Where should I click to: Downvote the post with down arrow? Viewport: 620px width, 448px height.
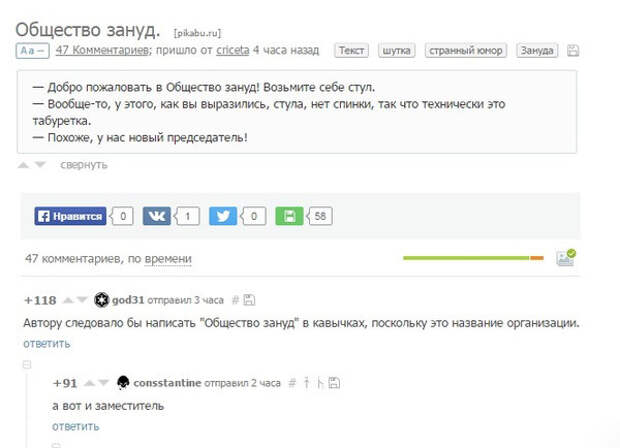[40, 164]
